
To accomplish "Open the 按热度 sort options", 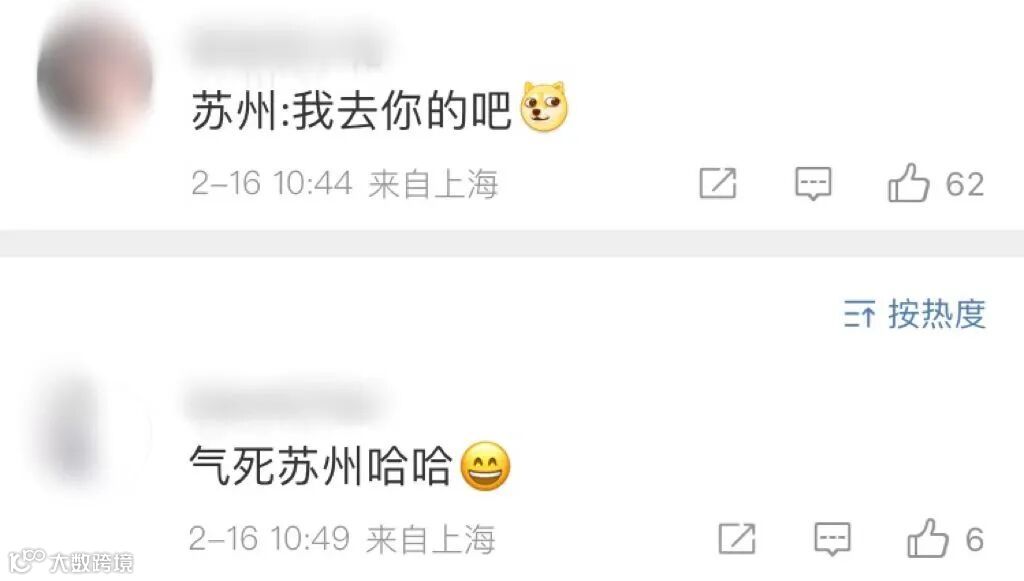I will click(x=914, y=315).
